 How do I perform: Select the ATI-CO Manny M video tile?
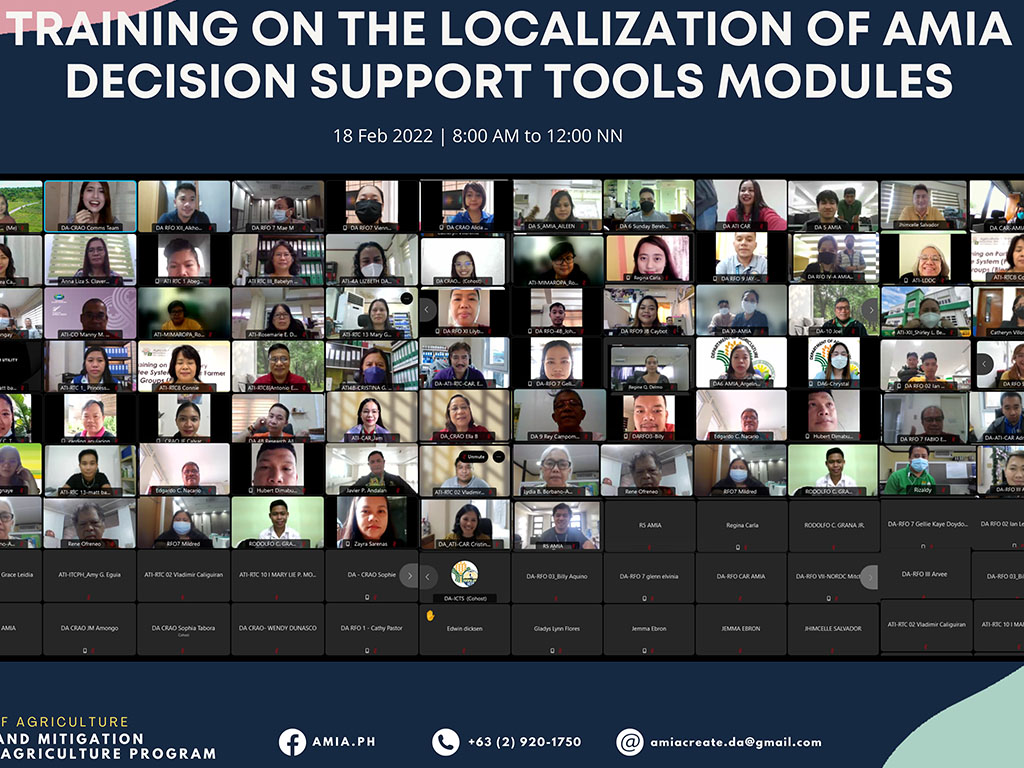point(90,313)
